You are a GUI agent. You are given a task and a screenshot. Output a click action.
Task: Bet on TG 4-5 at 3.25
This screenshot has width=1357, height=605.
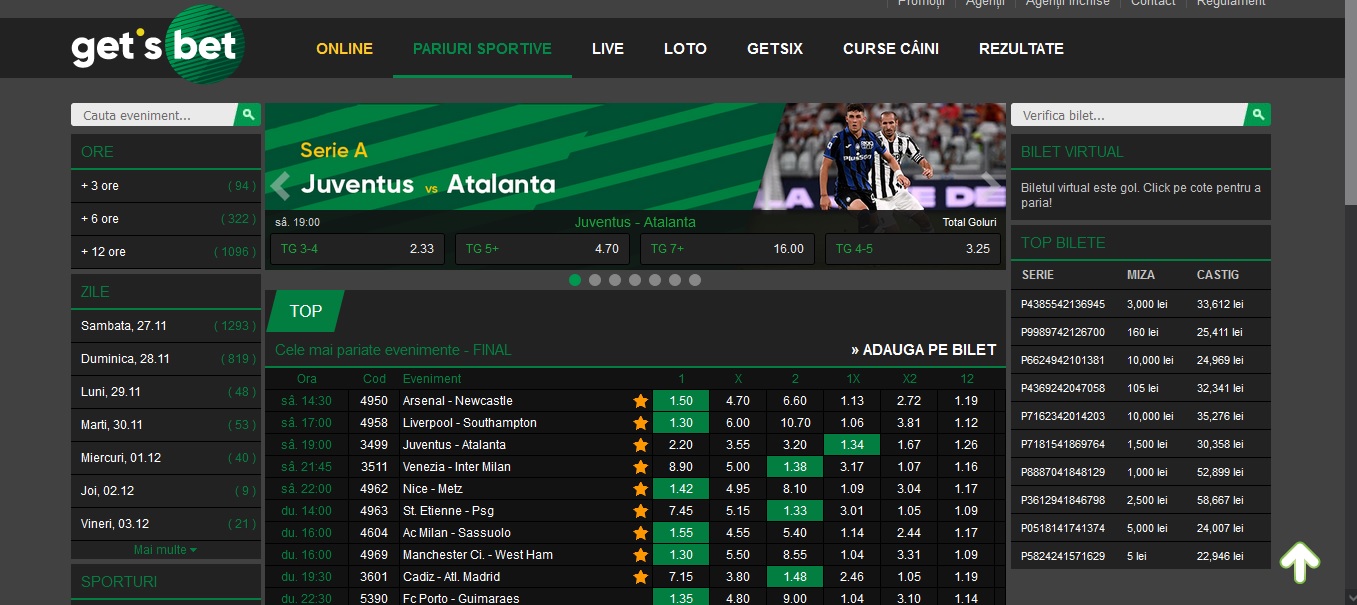[912, 249]
